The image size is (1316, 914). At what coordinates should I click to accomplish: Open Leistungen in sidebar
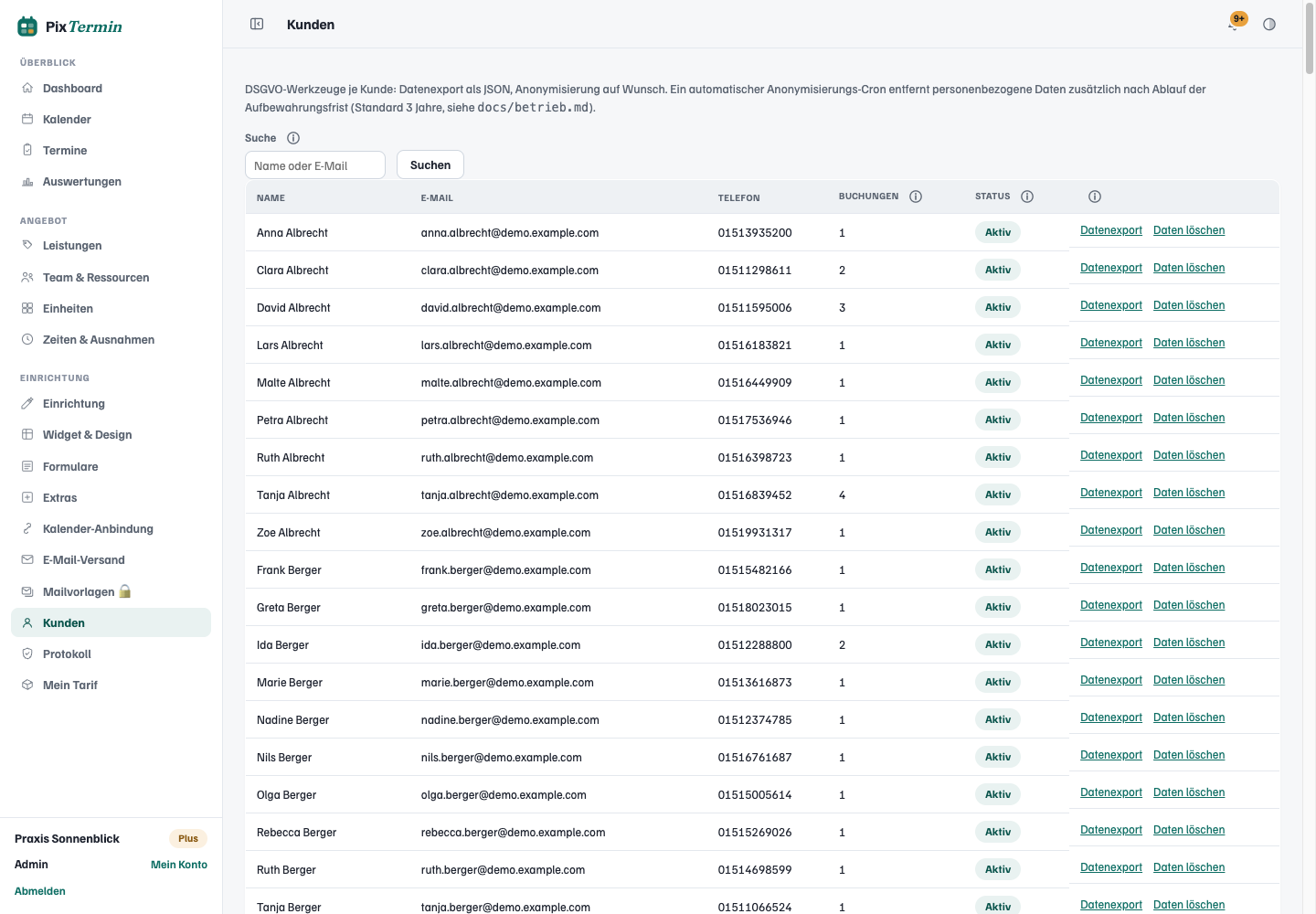111,245
